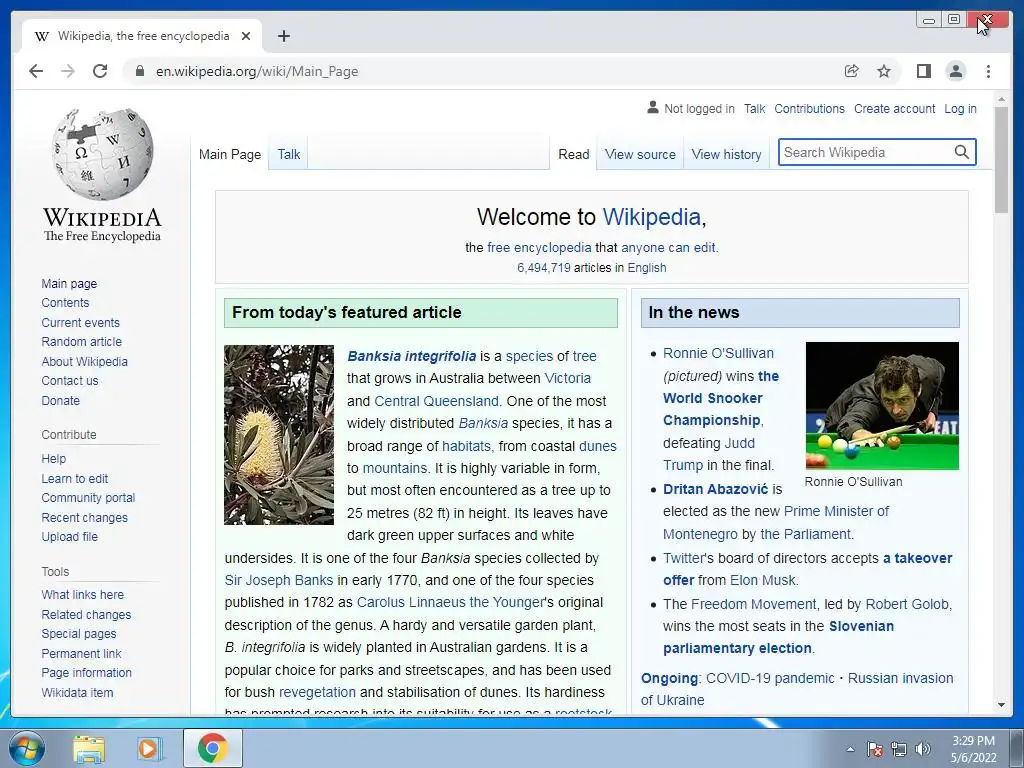Click About Wikipedia in the sidebar

84,361
